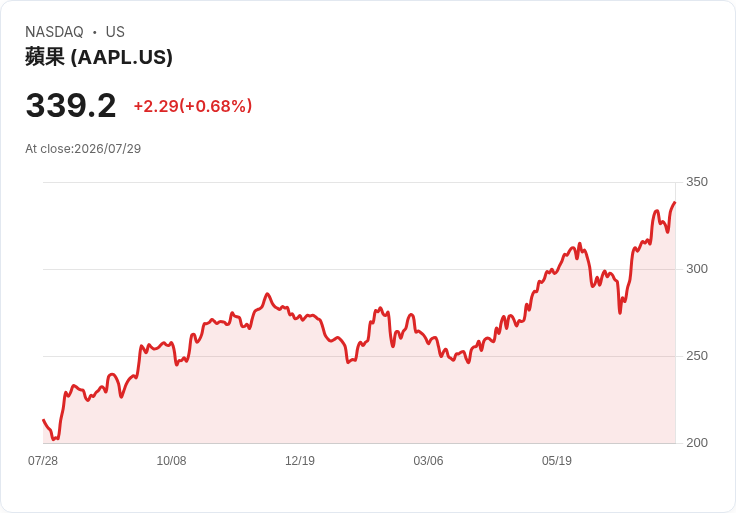Select the 05/19 date axis label
The height and width of the screenshot is (513, 736).
click(x=557, y=461)
